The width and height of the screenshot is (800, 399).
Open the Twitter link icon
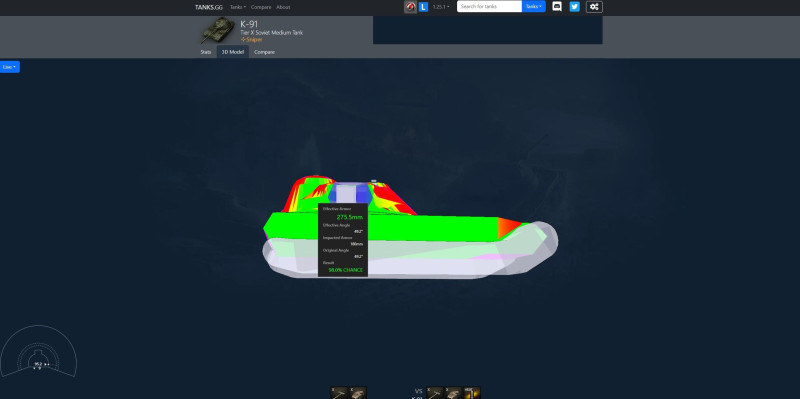[574, 7]
